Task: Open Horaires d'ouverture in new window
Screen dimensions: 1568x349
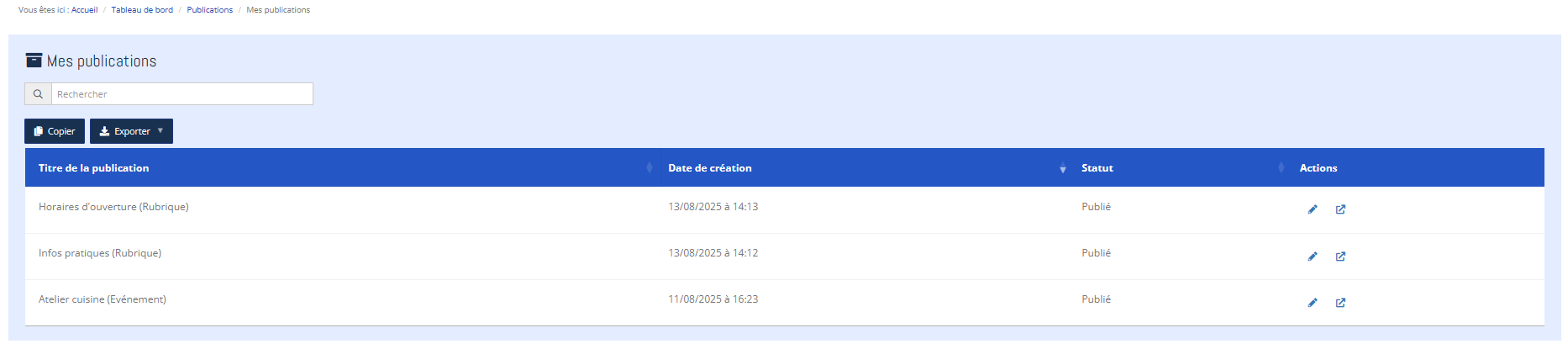Action: (x=1340, y=209)
